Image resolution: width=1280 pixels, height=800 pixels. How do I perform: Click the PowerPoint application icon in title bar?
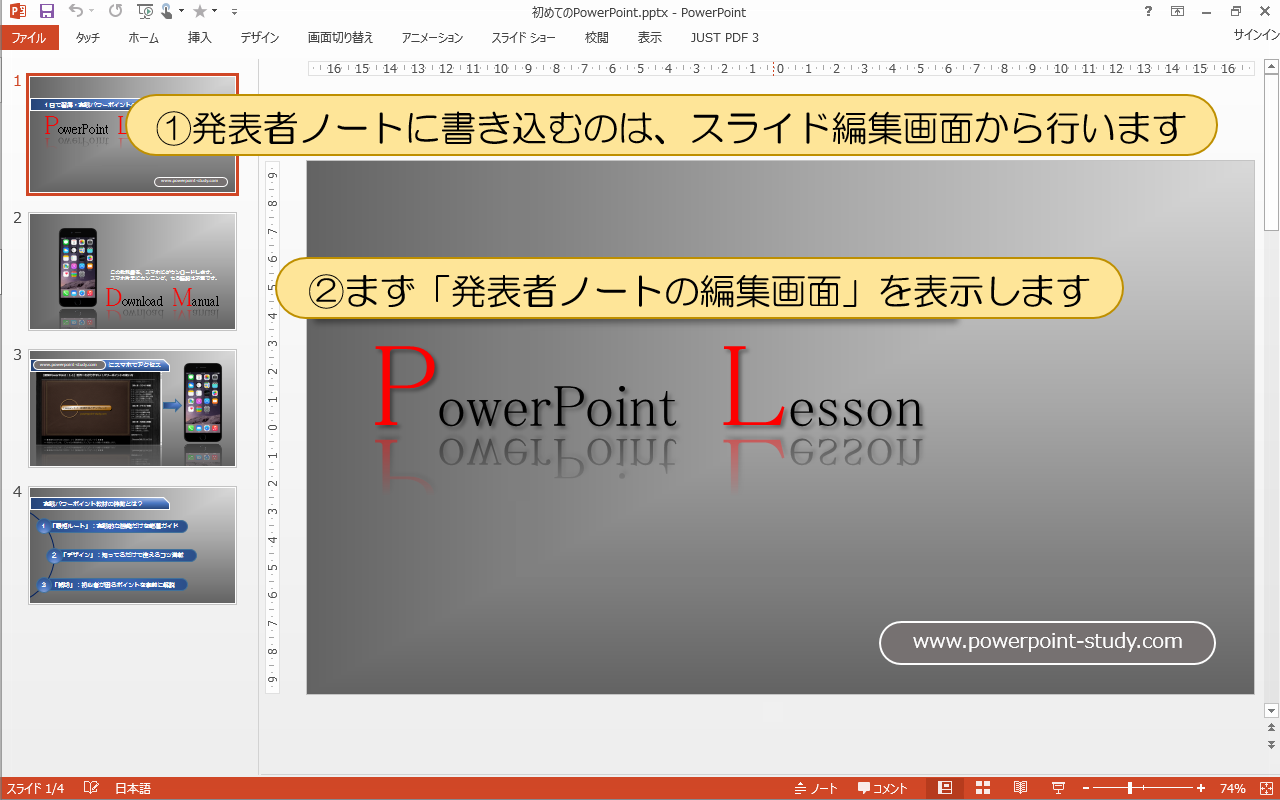(17, 12)
